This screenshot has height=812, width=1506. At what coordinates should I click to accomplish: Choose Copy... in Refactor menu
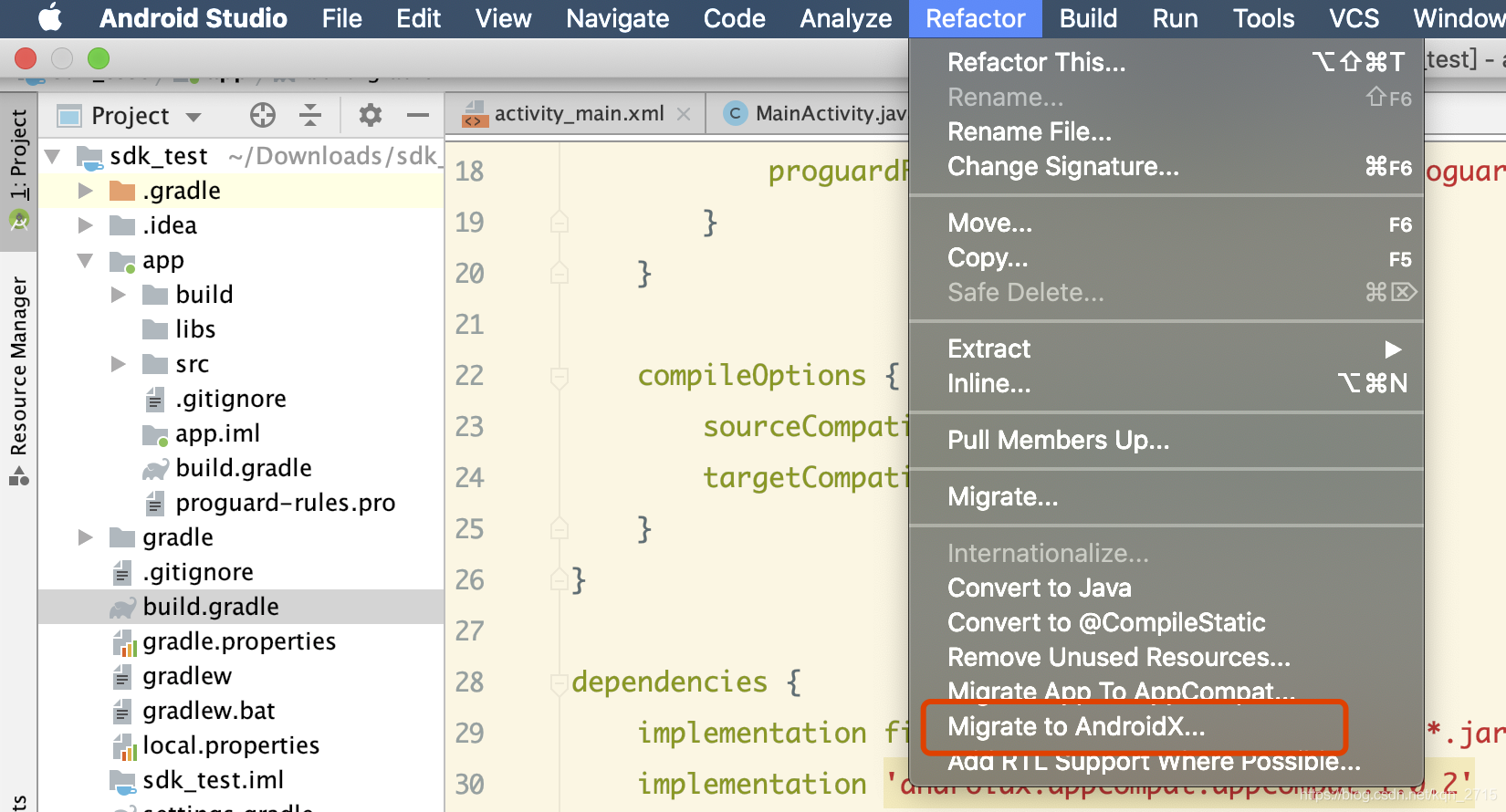pos(1166,258)
